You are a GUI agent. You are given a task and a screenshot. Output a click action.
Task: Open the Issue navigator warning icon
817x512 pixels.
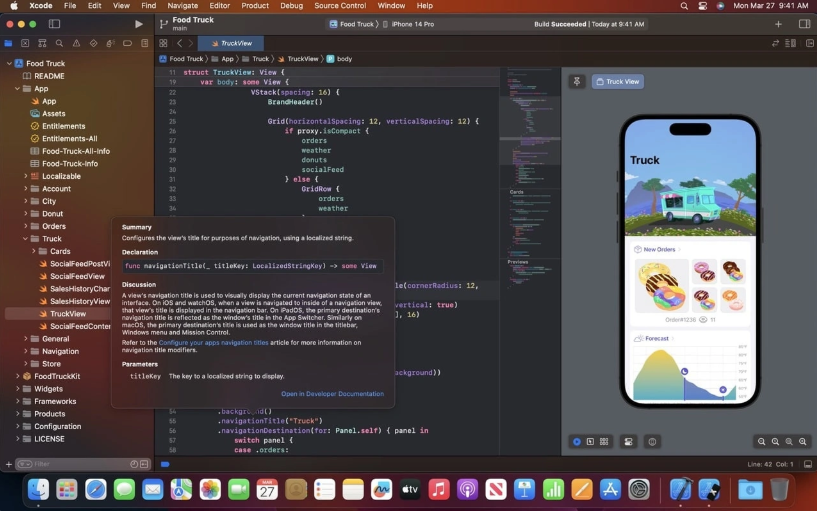point(77,43)
